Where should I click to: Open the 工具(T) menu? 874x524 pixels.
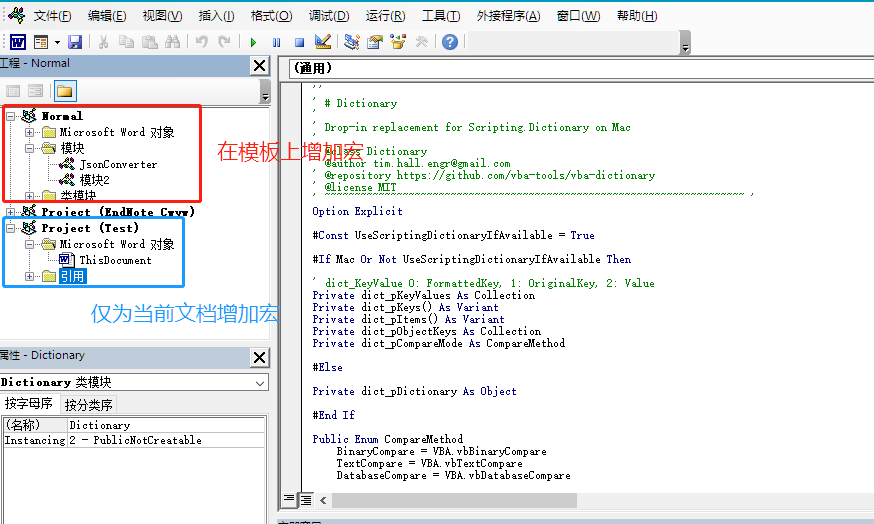click(441, 16)
